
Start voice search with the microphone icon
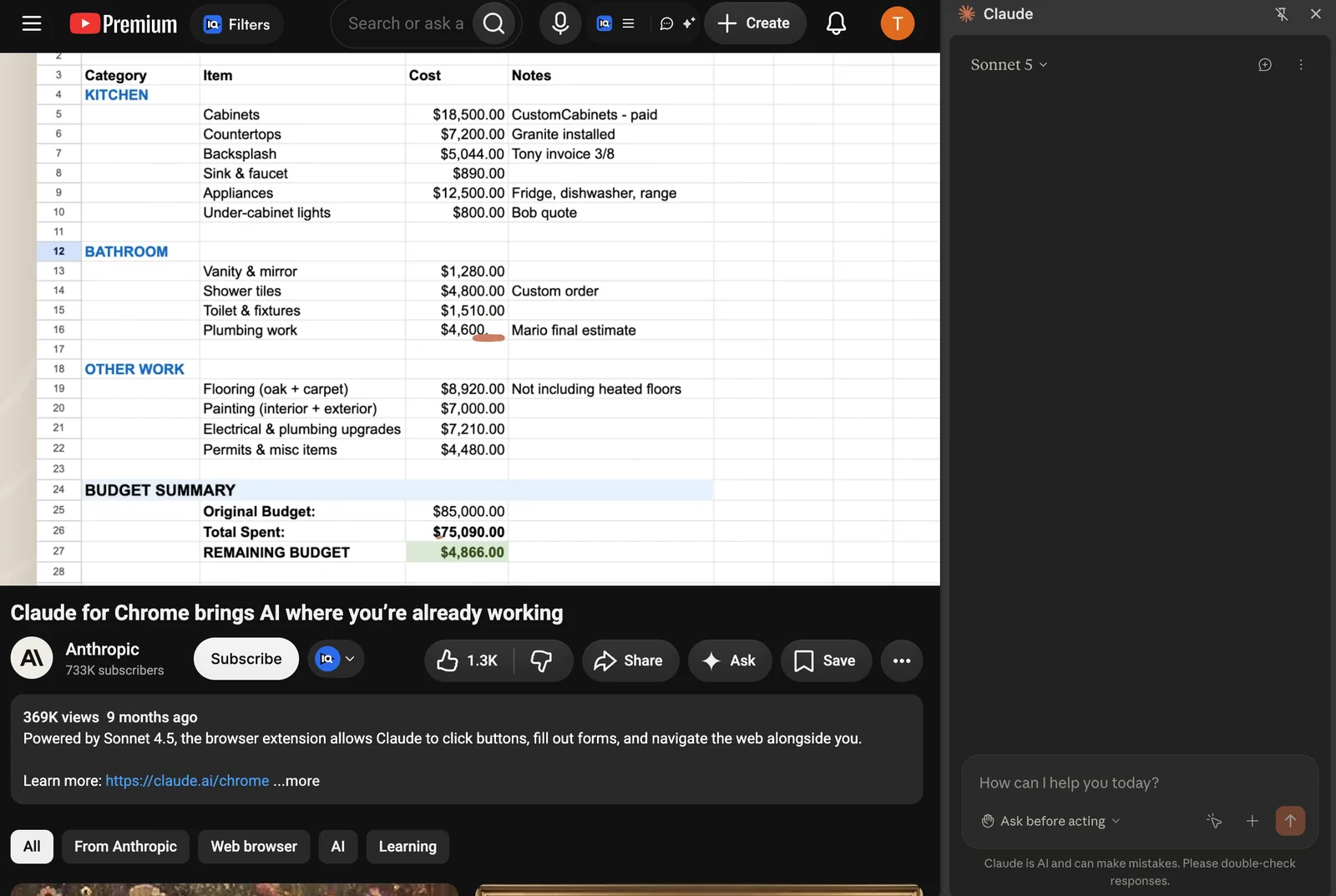pyautogui.click(x=560, y=23)
